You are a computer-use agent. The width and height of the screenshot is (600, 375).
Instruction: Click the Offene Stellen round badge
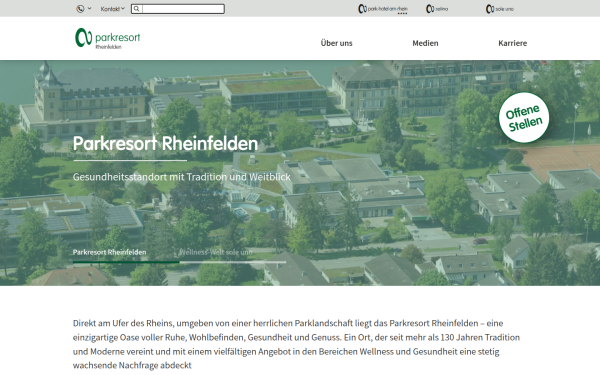(x=524, y=117)
